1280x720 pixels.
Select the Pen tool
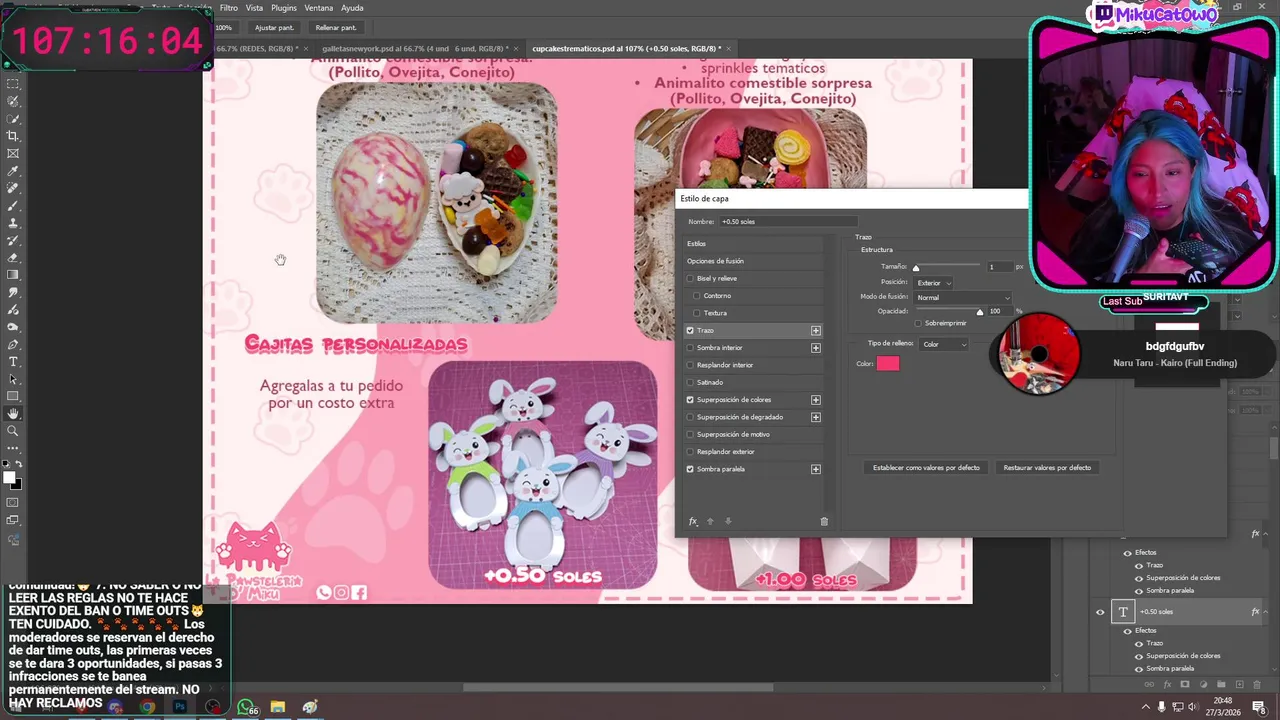[x=13, y=345]
